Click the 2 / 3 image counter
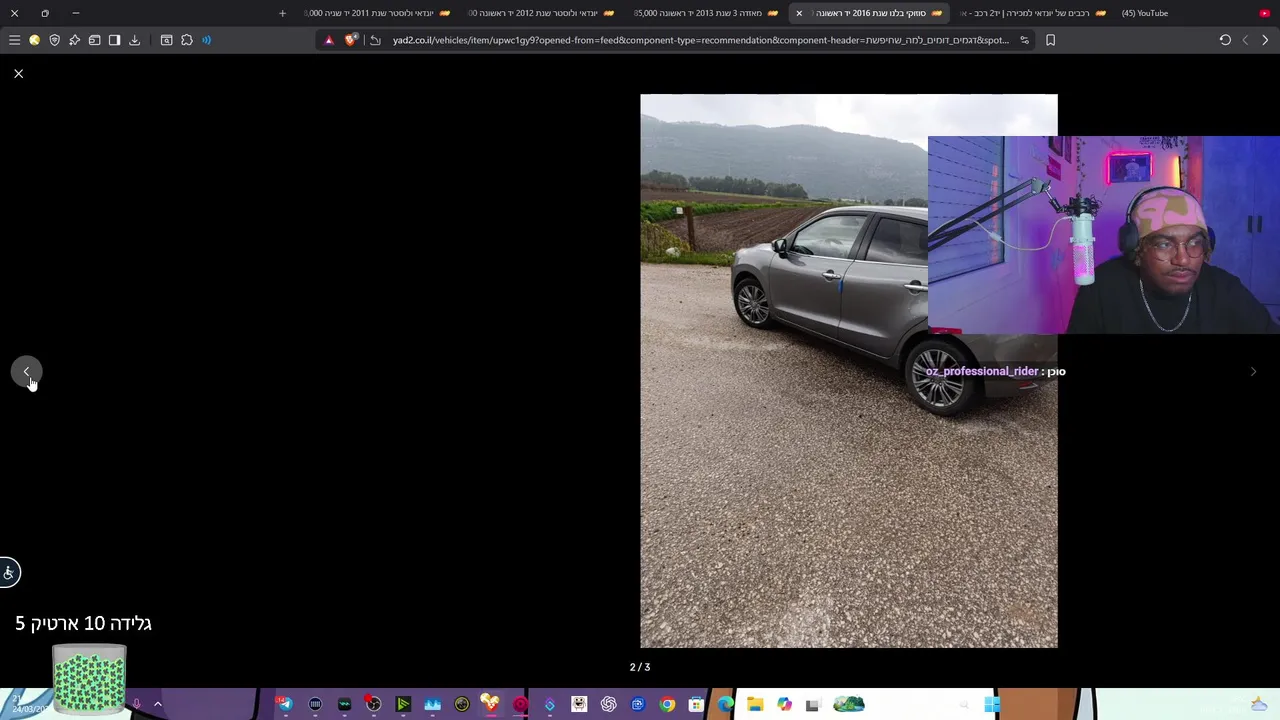Screen dimensions: 1280x720 (x=640, y=667)
